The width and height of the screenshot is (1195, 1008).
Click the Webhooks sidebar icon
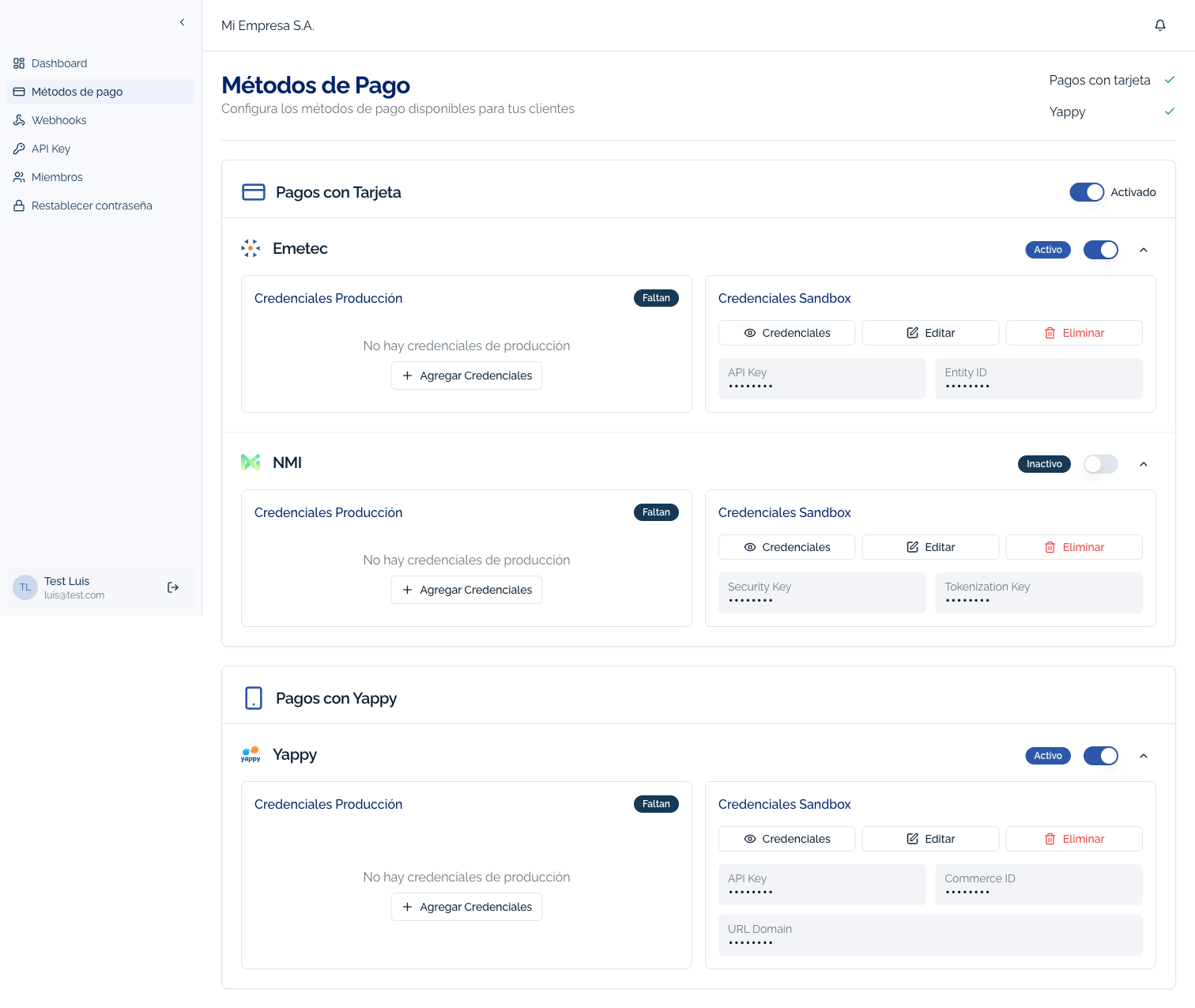click(x=19, y=120)
